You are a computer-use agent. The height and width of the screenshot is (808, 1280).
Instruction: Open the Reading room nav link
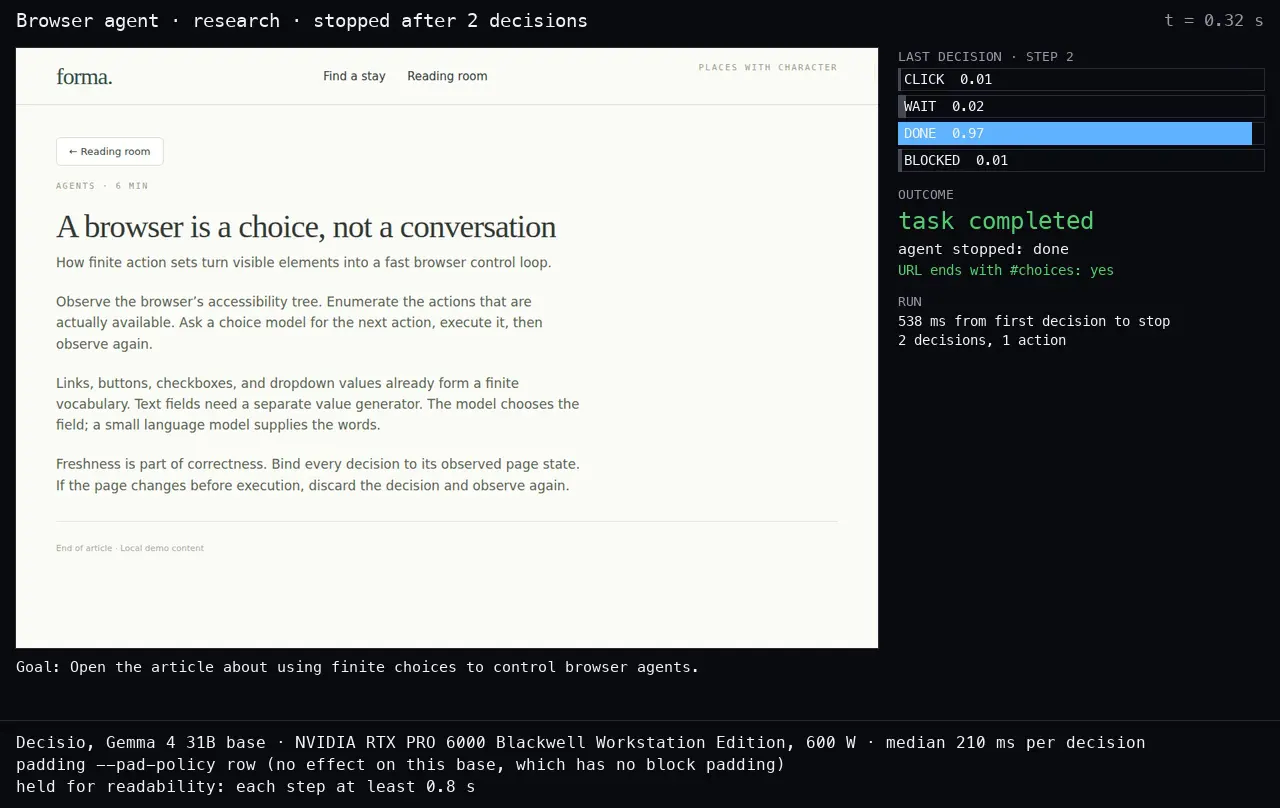point(447,76)
